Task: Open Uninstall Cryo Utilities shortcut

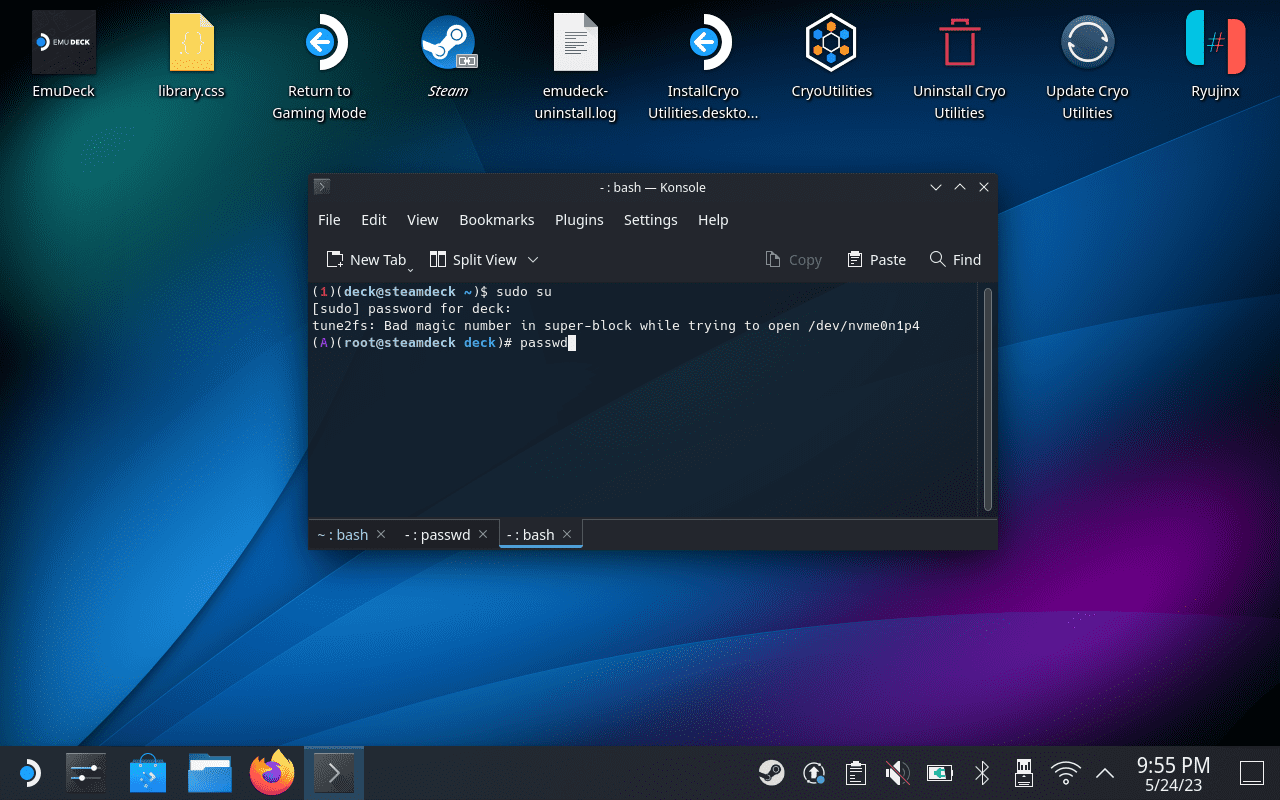Action: (x=959, y=66)
